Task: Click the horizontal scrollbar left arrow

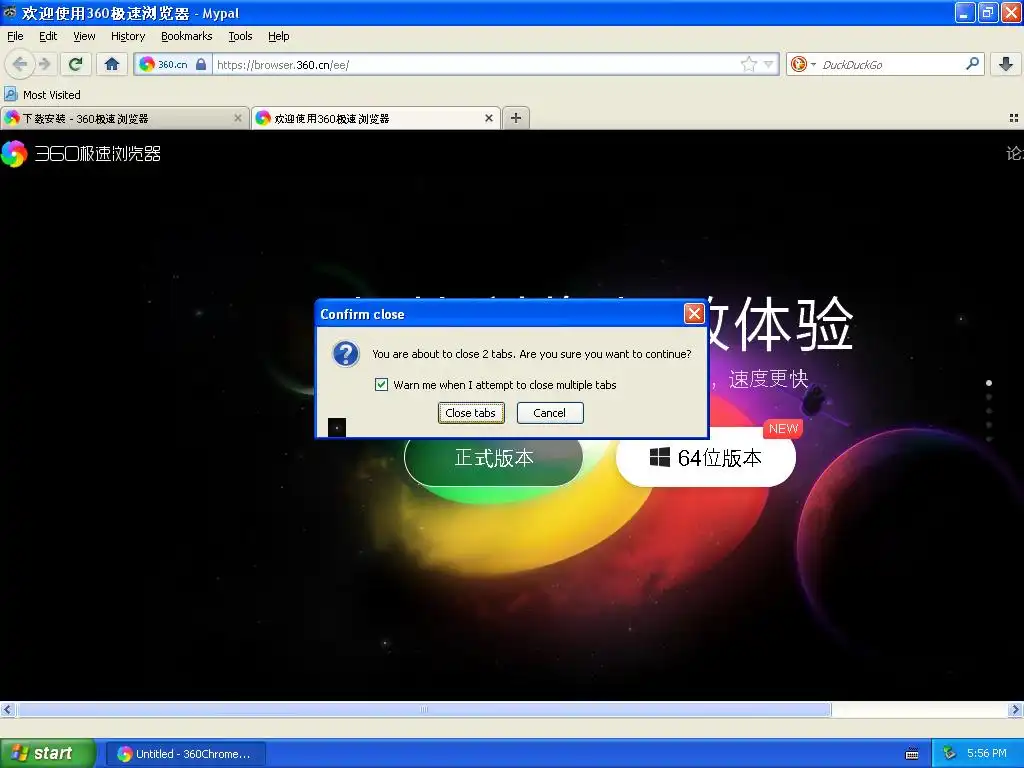Action: (x=8, y=709)
